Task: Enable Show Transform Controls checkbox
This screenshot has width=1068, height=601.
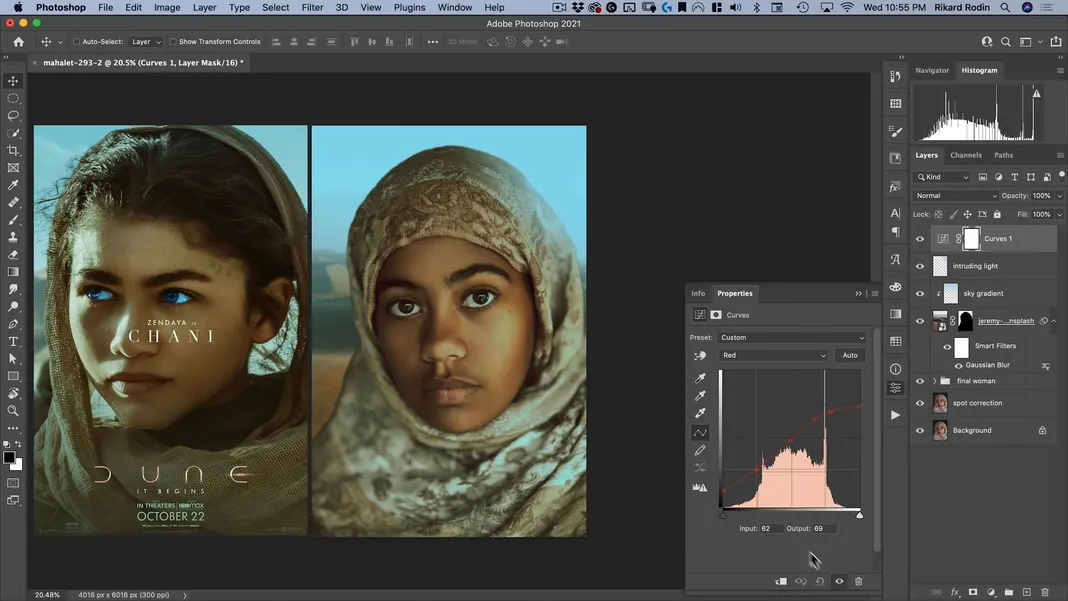Action: point(173,42)
